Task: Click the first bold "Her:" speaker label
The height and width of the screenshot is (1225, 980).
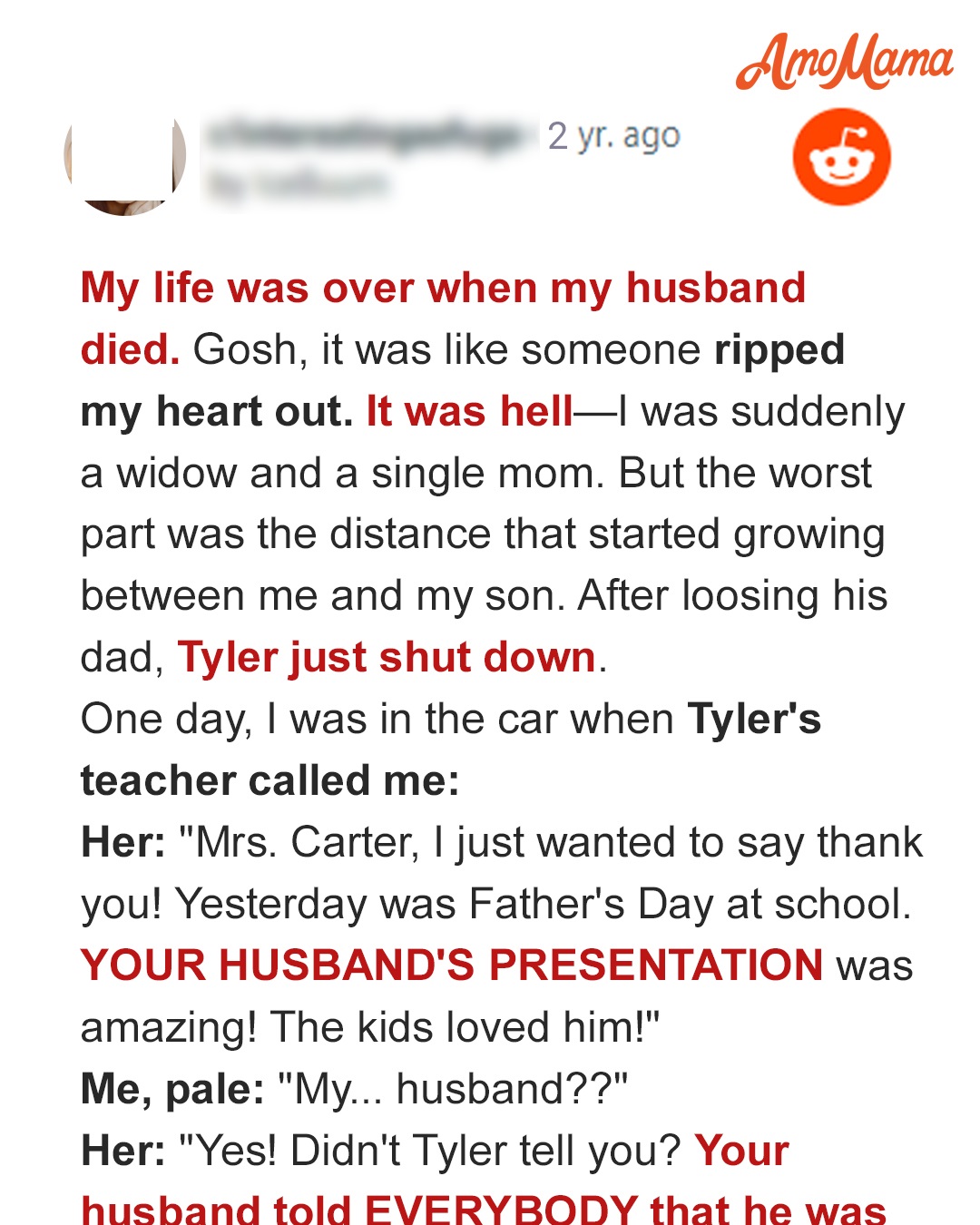Action: 123,843
